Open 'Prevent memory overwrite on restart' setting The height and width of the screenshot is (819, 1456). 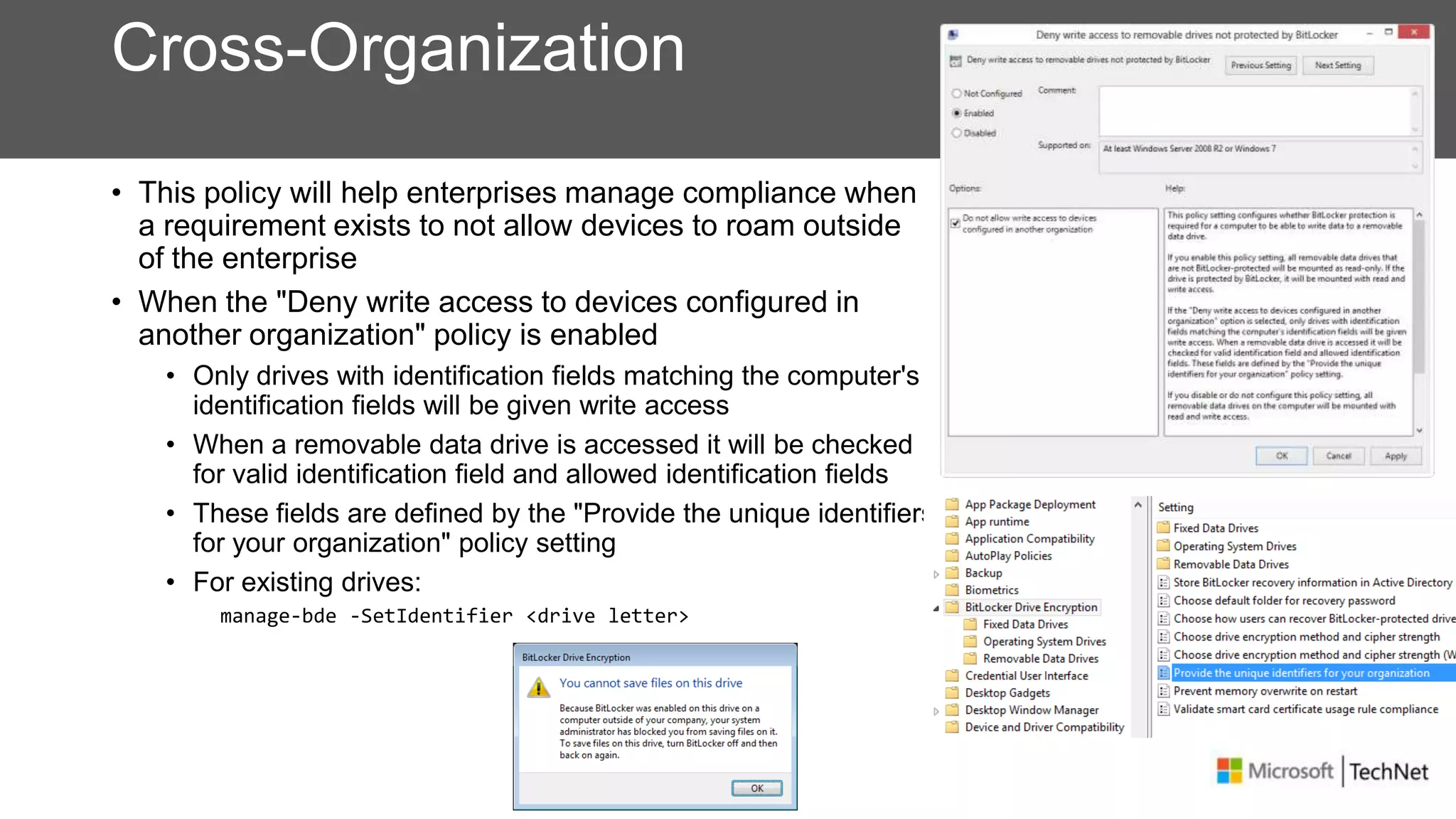coord(1265,691)
